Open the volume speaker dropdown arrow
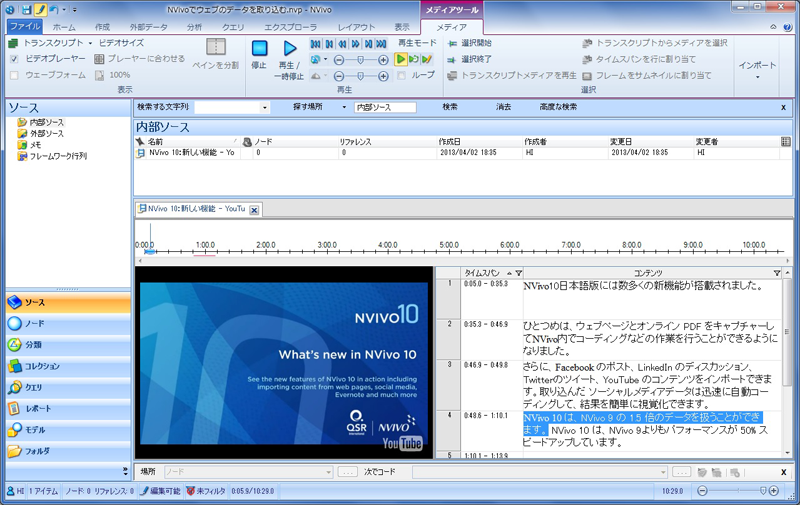 [x=326, y=60]
